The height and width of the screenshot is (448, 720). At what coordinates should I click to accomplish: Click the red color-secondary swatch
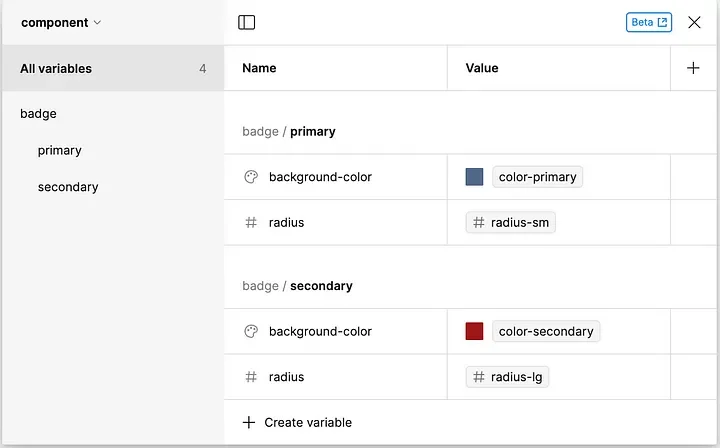click(475, 331)
